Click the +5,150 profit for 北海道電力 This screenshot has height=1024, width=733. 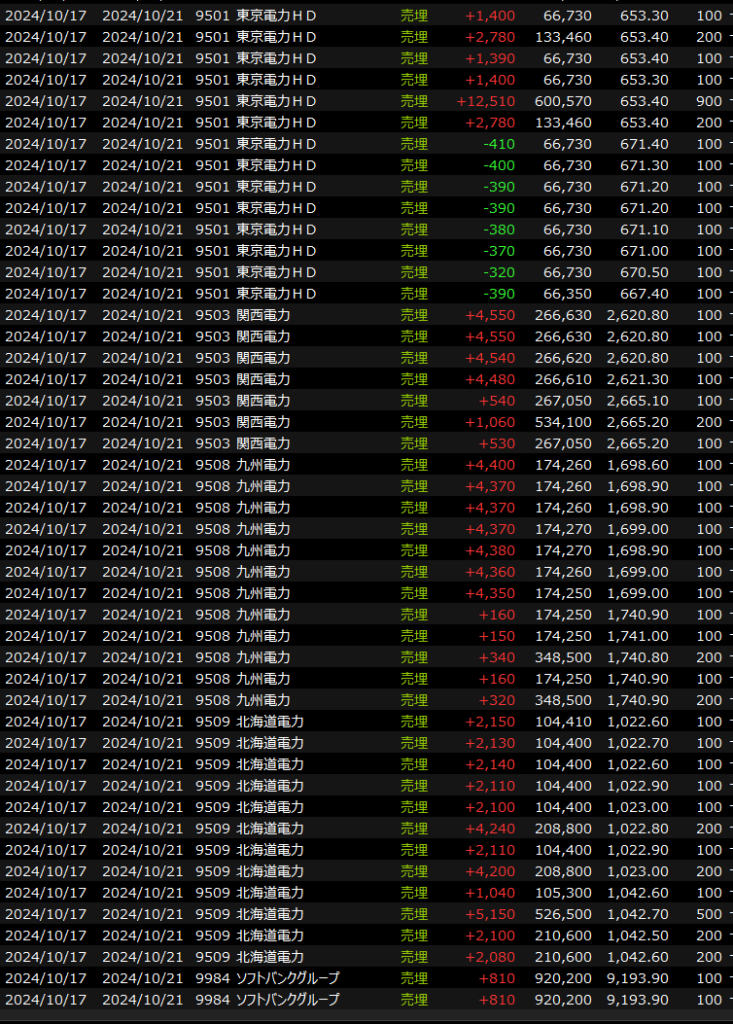pos(490,914)
